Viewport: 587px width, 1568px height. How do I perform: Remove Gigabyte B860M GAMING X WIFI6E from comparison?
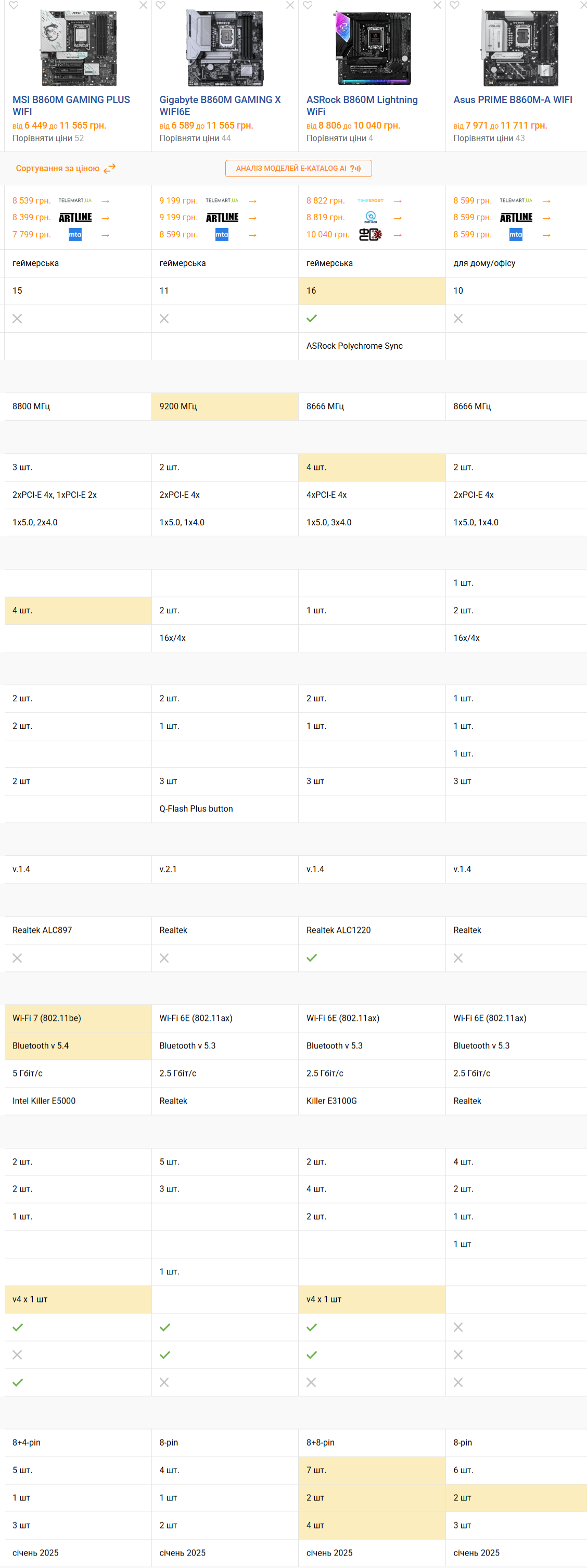pos(290,6)
